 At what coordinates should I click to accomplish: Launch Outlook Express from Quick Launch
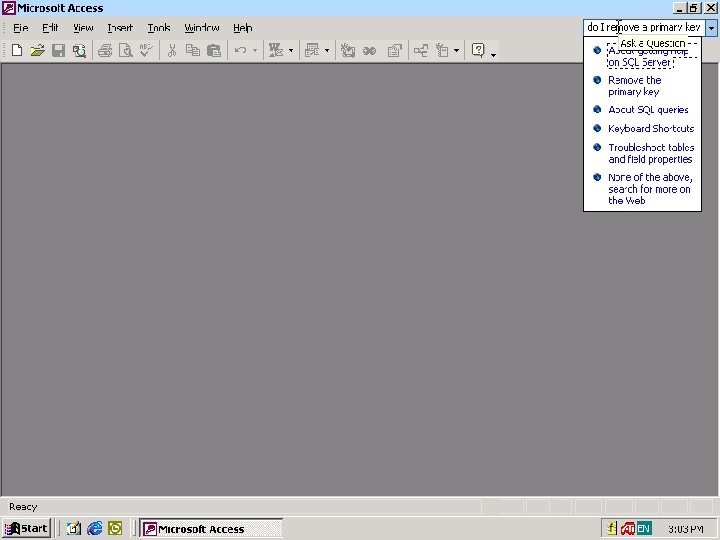pyautogui.click(x=73, y=529)
